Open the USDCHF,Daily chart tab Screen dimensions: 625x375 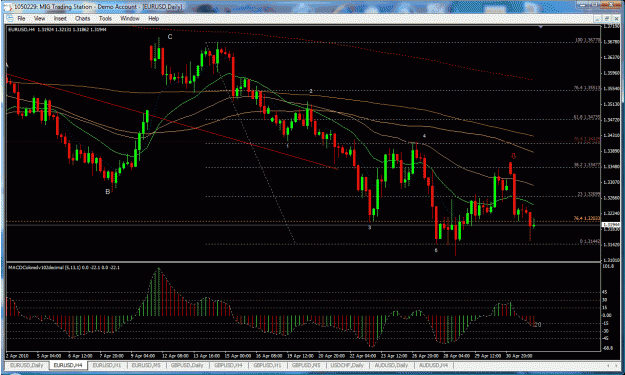coord(348,365)
